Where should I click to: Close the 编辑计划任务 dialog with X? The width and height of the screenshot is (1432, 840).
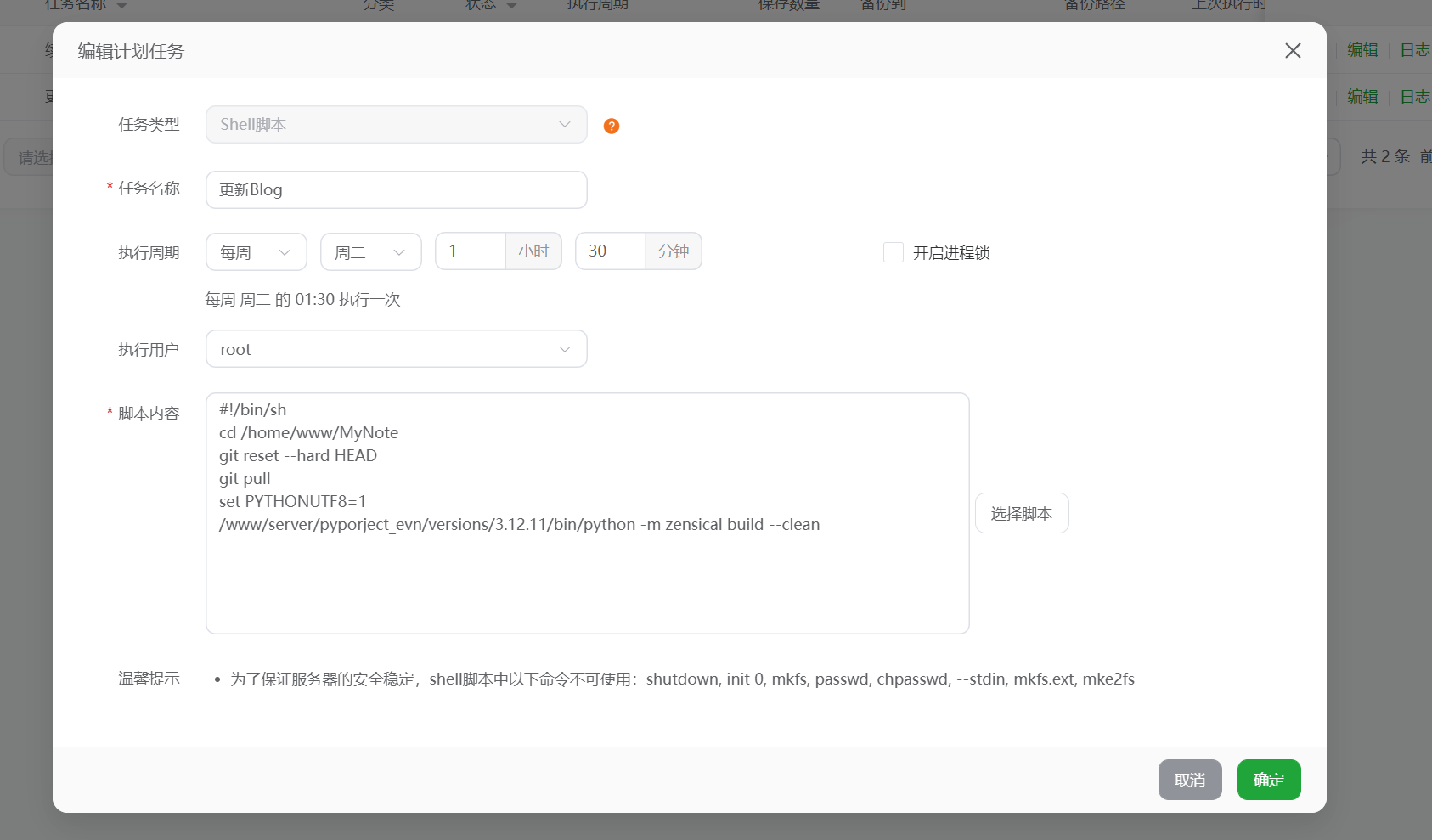point(1293,51)
